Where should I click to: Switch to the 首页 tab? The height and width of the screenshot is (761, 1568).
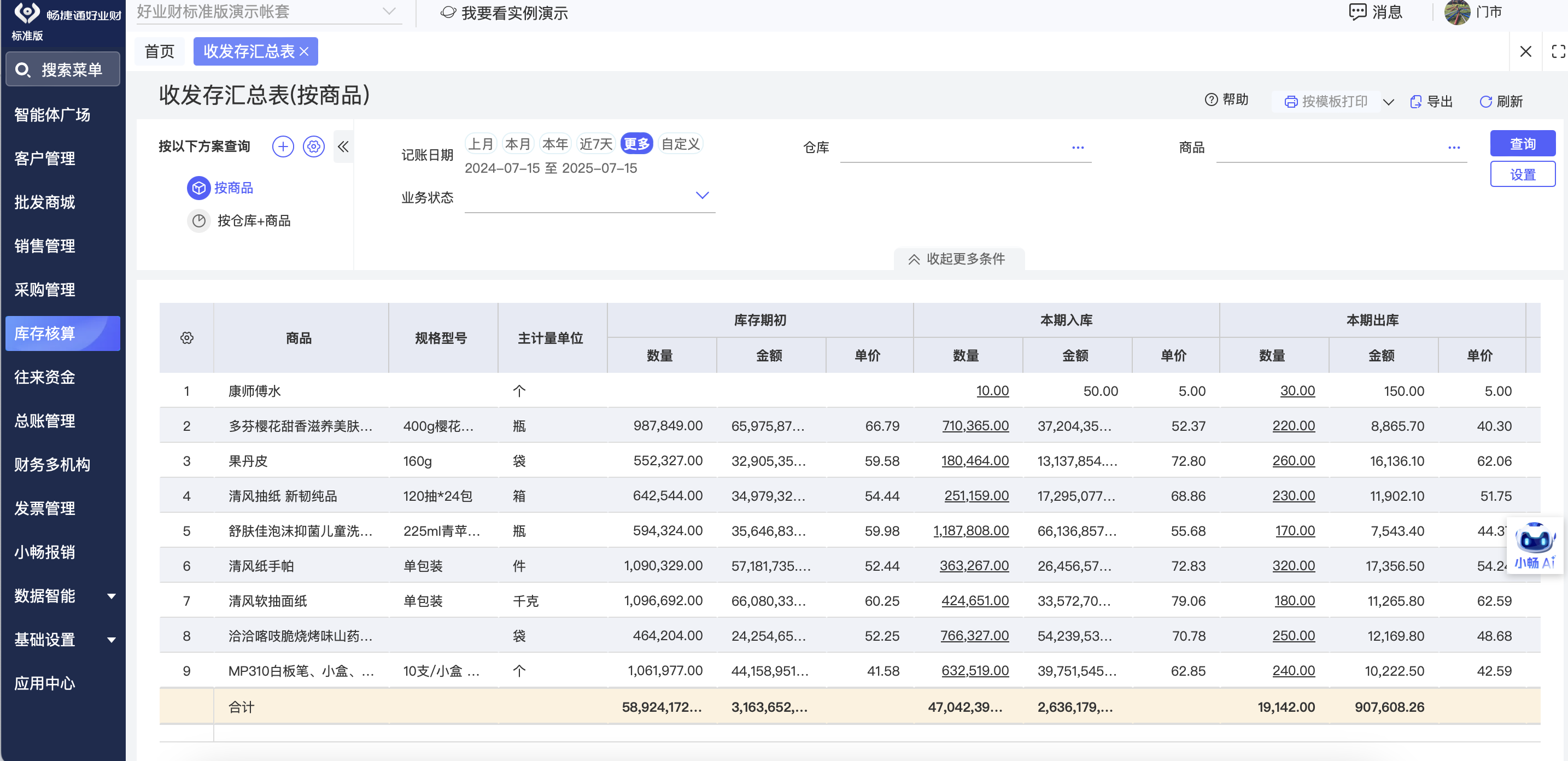click(160, 52)
